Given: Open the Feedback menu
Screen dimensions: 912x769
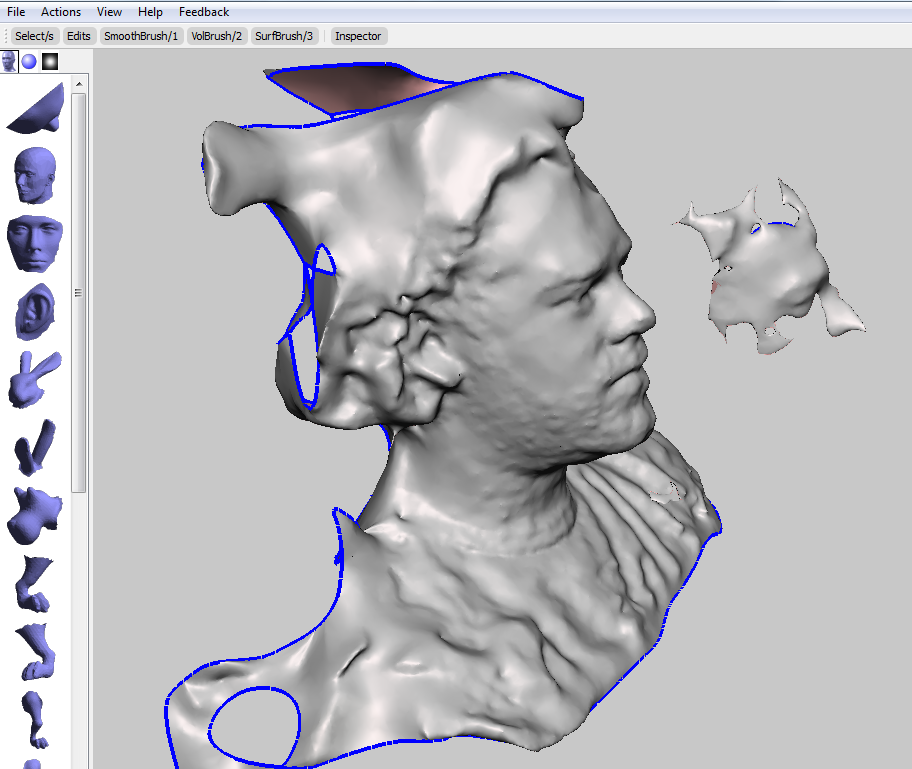Looking at the screenshot, I should click(x=204, y=12).
